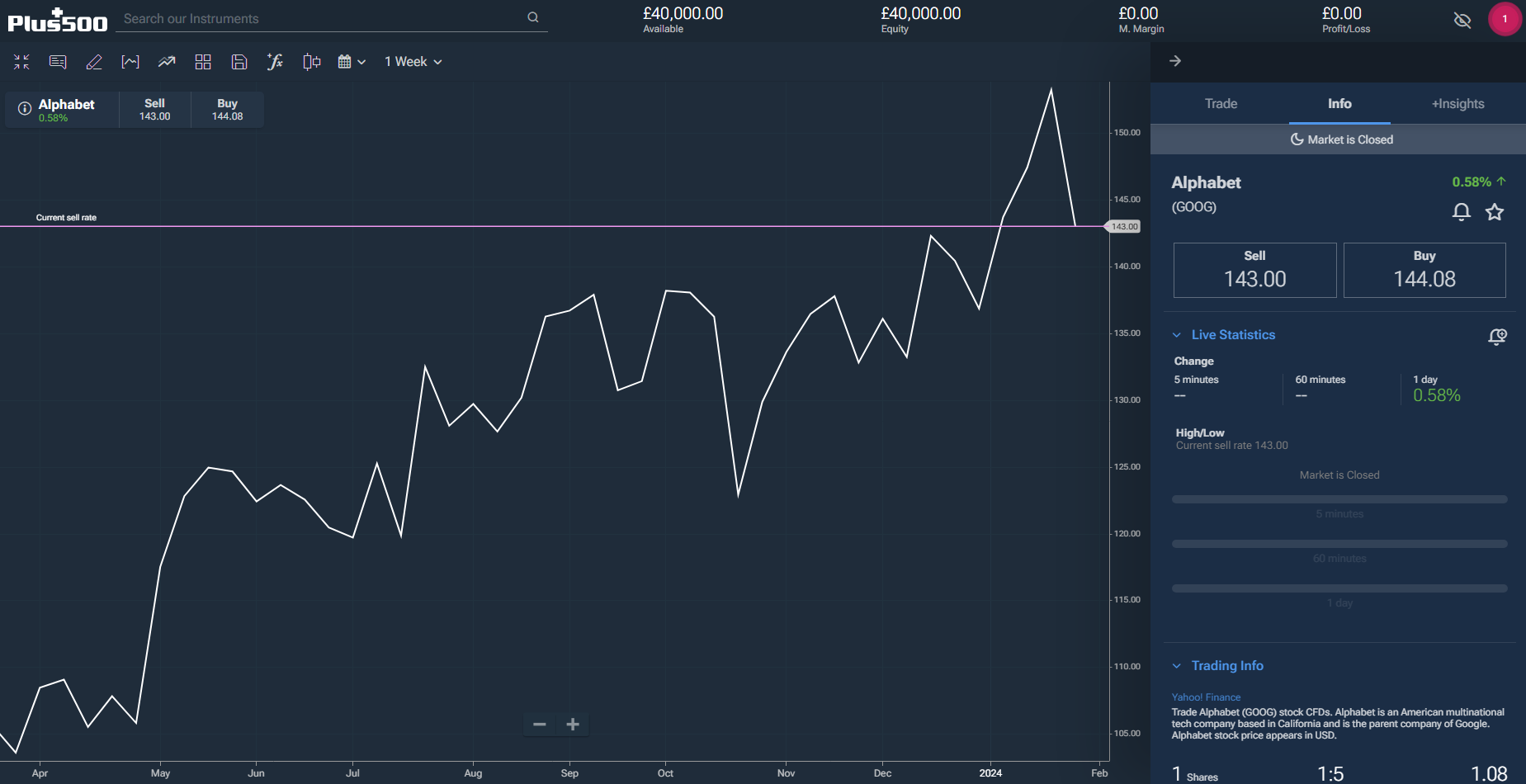Image resolution: width=1526 pixels, height=784 pixels.
Task: Click the candlestick chart type icon
Action: pyautogui.click(x=311, y=62)
